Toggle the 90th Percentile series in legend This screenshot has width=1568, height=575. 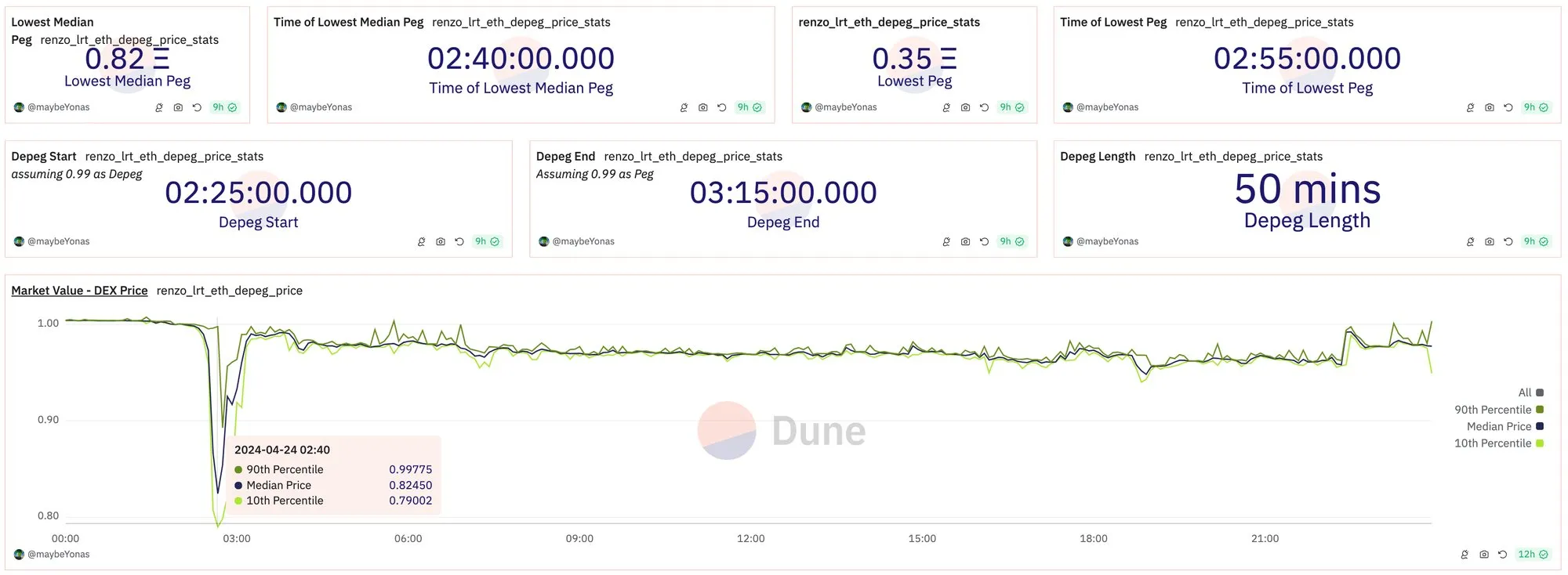pos(1498,410)
